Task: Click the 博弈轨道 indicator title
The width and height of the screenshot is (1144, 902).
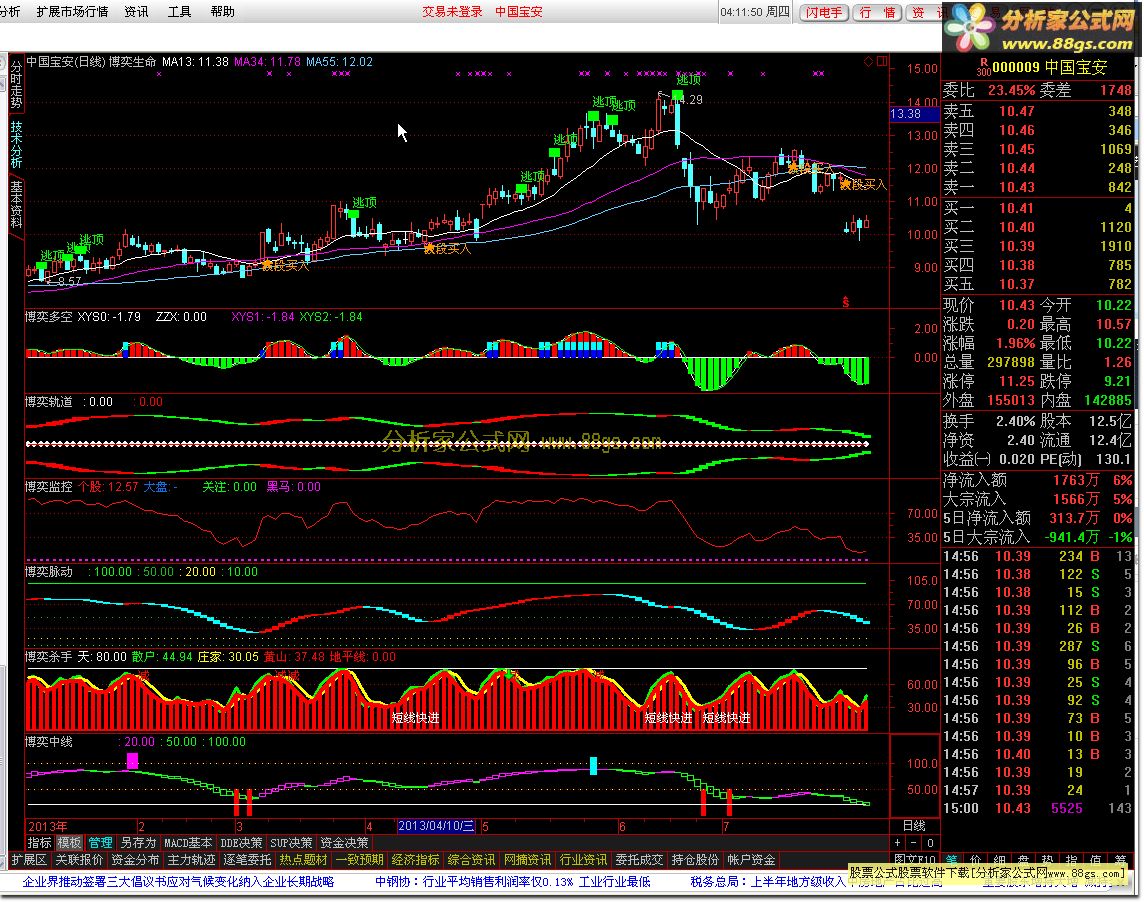Action: 48,401
